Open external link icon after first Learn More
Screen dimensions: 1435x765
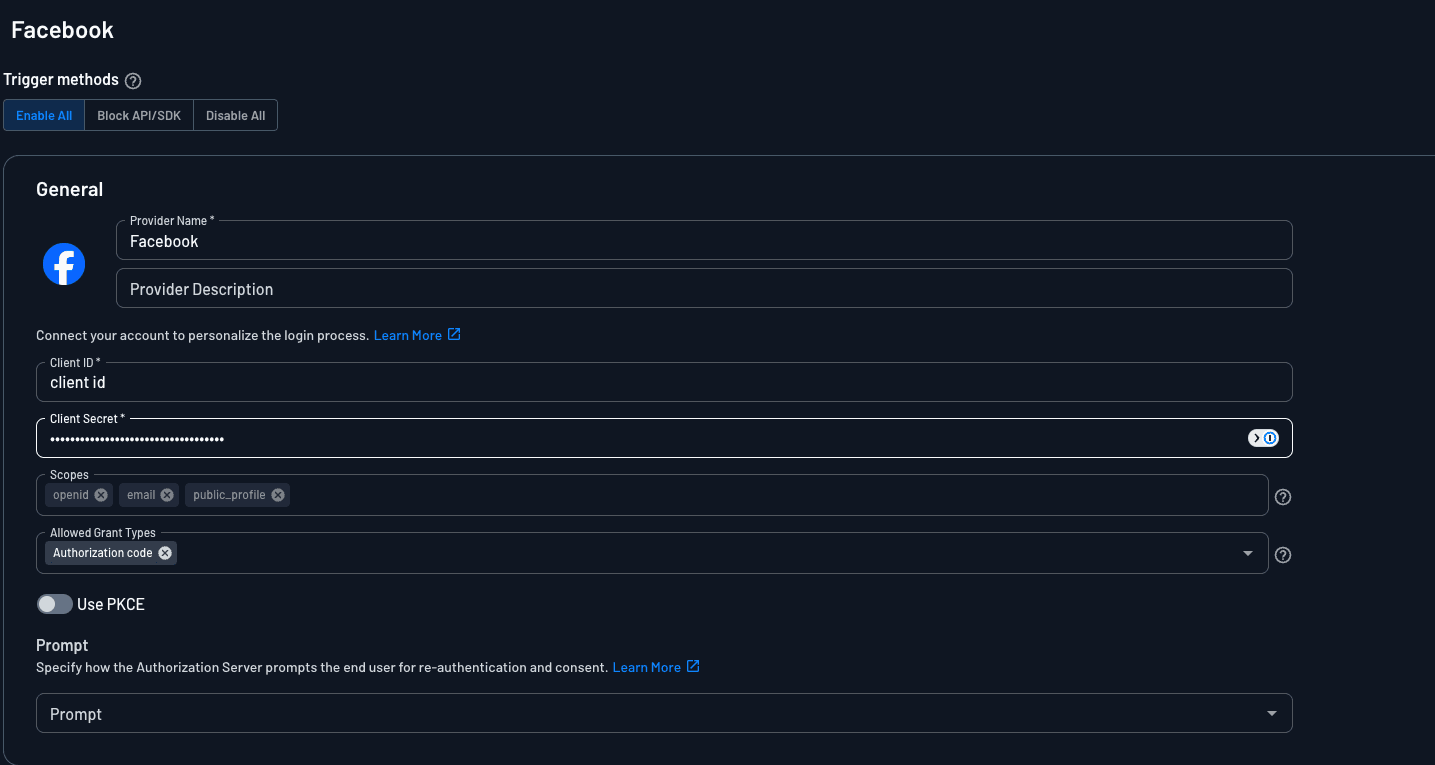[454, 334]
